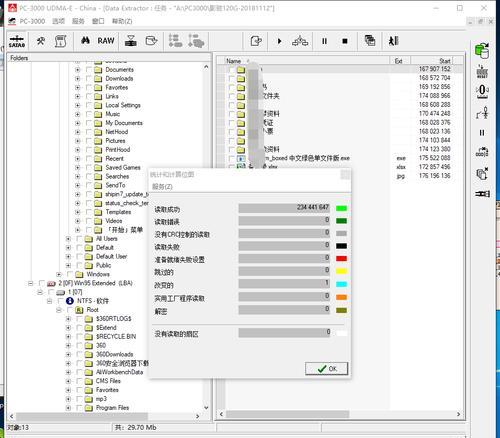Click the chain-with-X icon in the right sidebar
The height and width of the screenshot is (438, 500).
point(482,152)
